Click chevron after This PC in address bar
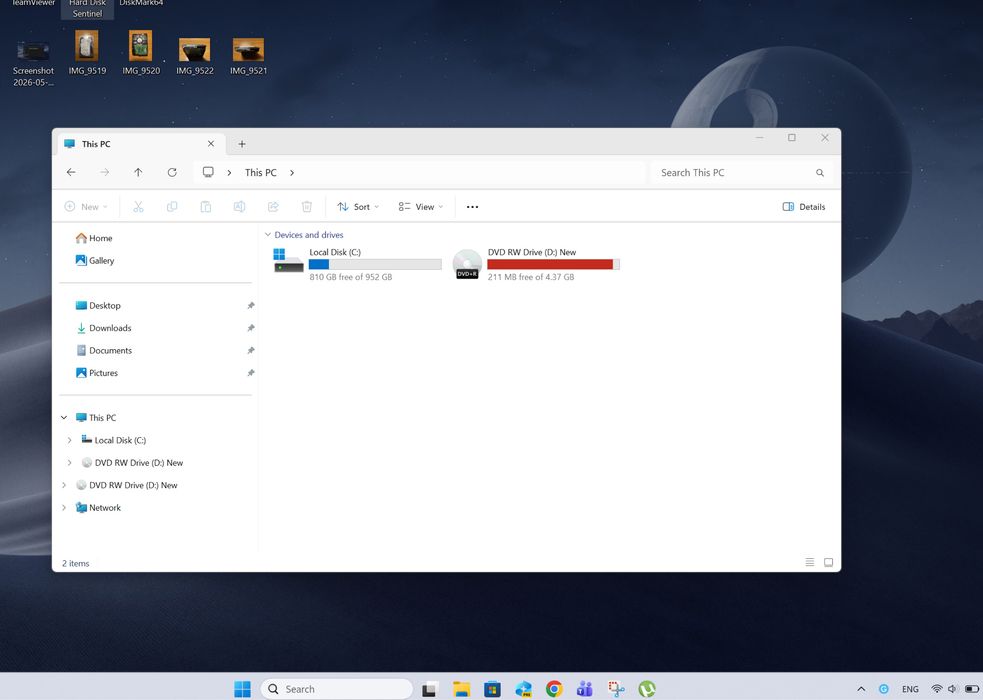 click(292, 172)
